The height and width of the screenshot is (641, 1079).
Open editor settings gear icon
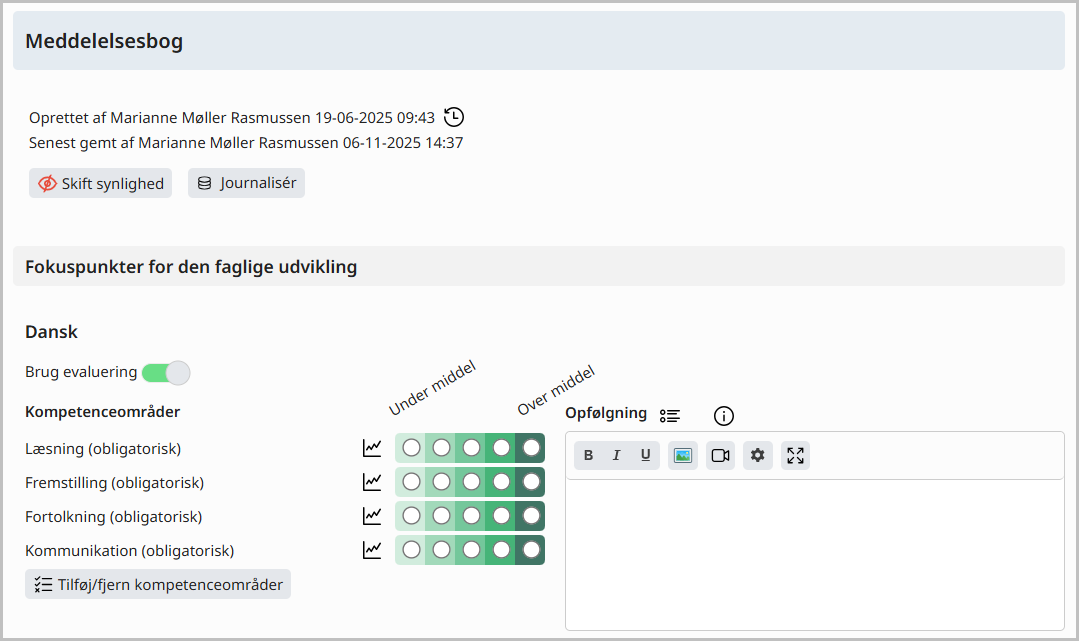click(758, 455)
